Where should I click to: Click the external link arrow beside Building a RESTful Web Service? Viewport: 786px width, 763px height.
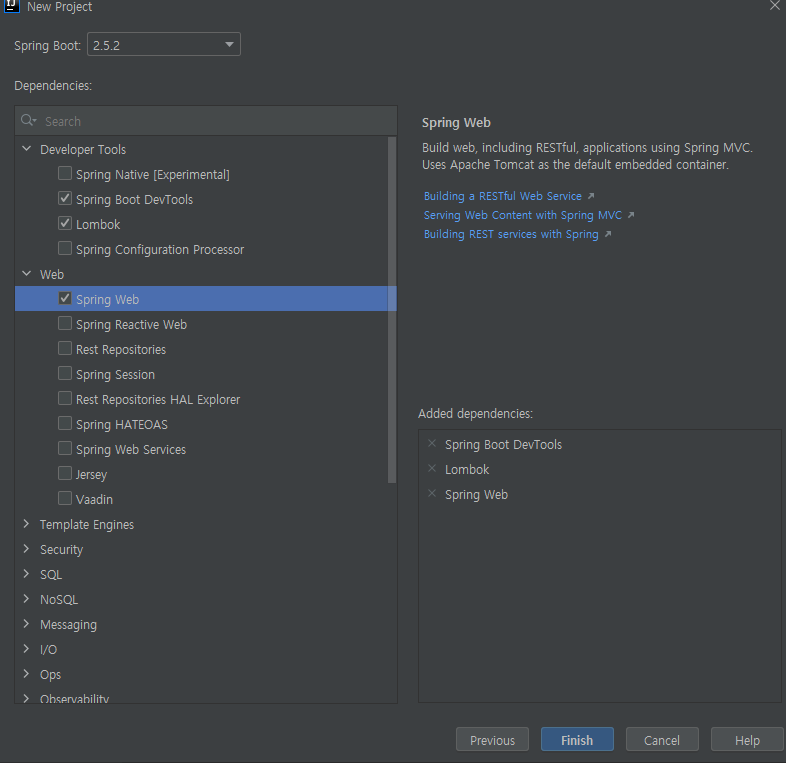click(591, 196)
